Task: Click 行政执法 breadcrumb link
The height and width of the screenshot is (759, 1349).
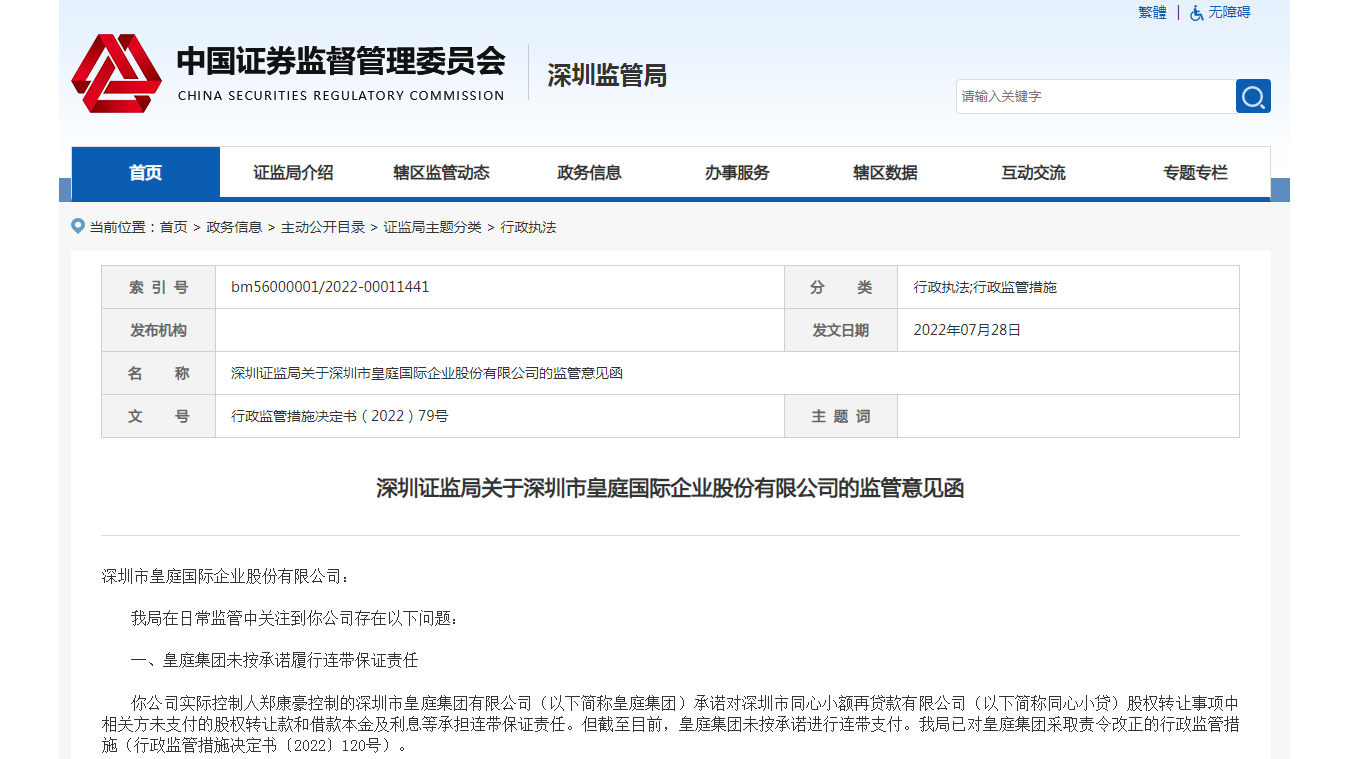Action: [528, 227]
